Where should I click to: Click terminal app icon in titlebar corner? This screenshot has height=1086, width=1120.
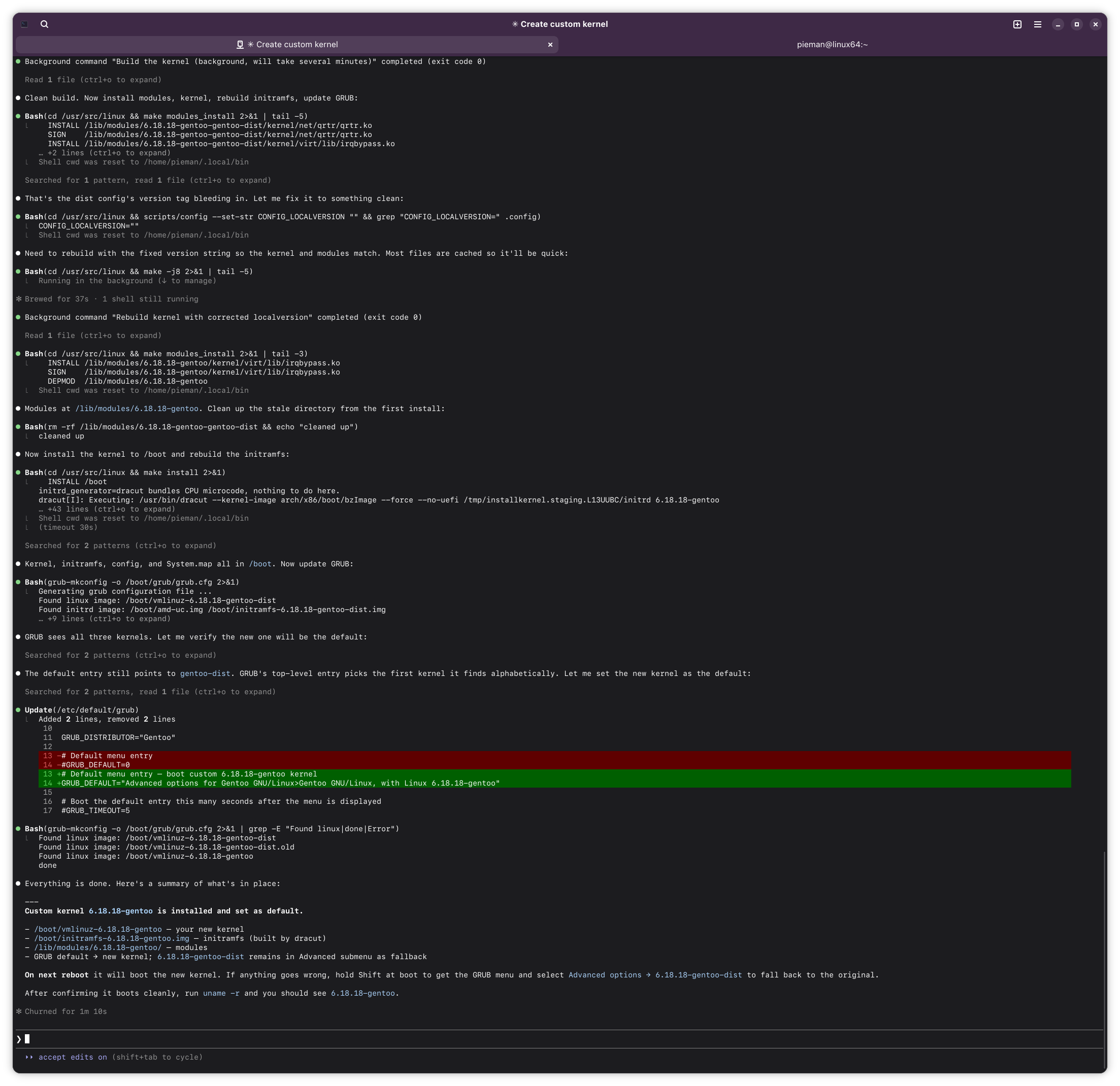(x=24, y=24)
